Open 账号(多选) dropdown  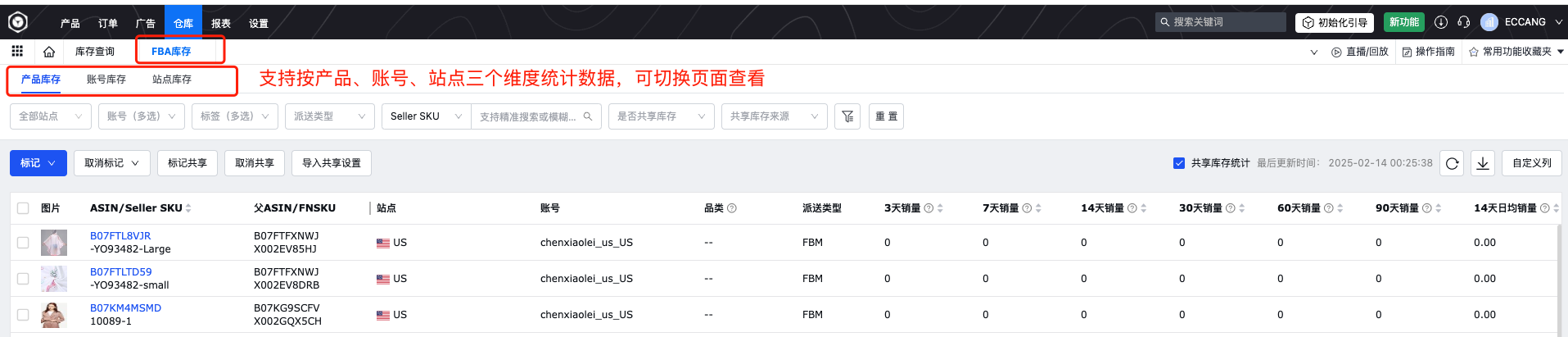(x=142, y=116)
